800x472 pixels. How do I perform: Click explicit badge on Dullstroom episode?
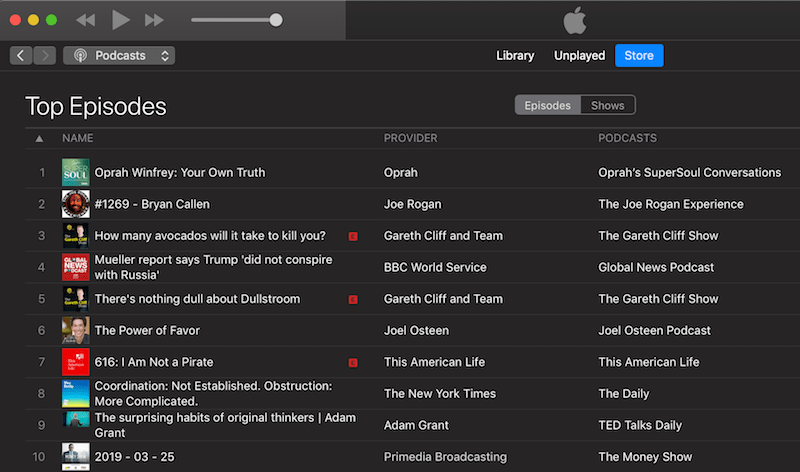tap(353, 300)
